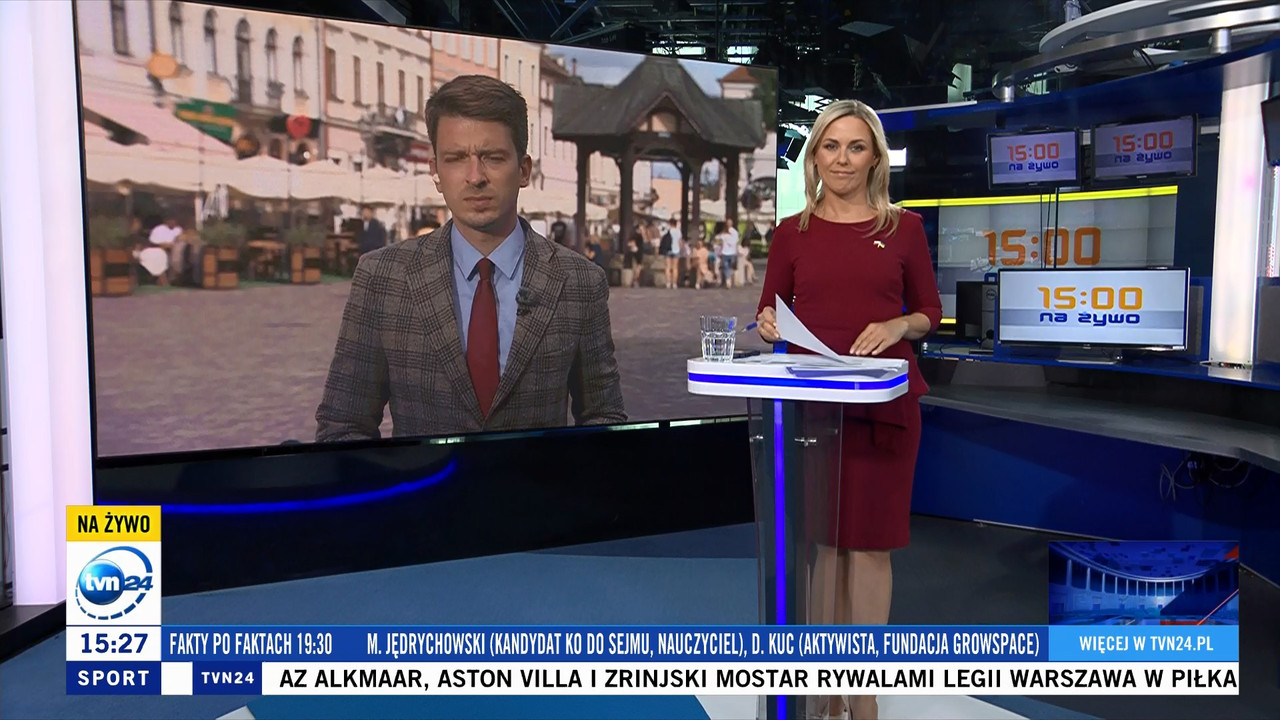
Task: Click the small TVN24 ticker tag
Action: tap(227, 678)
